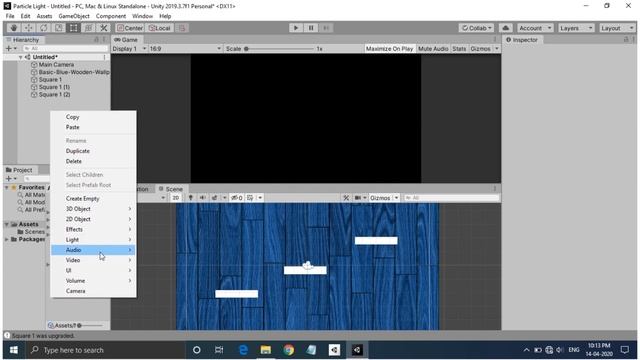Viewport: 640px width, 360px height.
Task: Open Scene panel options menu
Action: point(495,189)
